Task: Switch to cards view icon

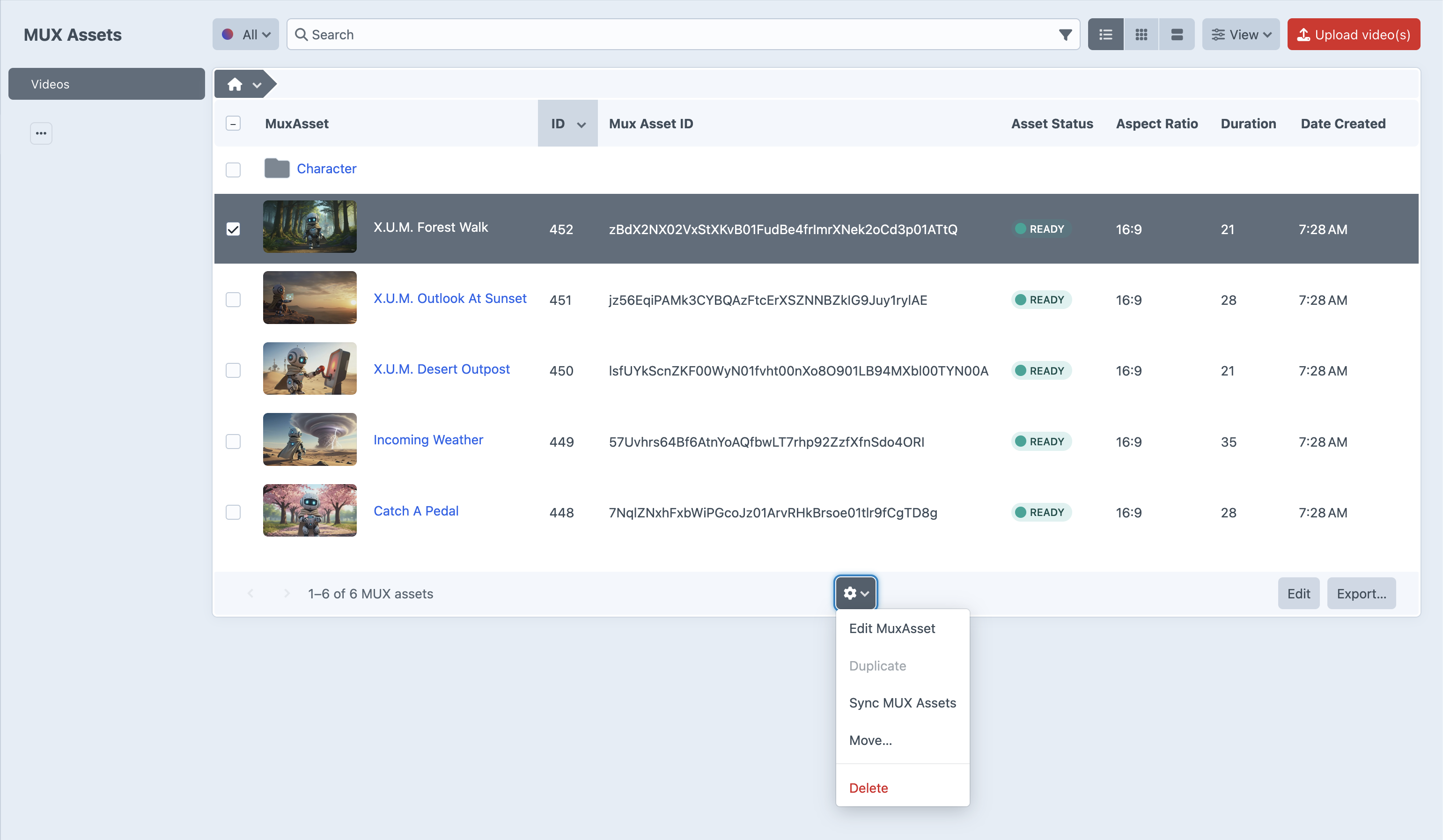Action: [x=1177, y=34]
